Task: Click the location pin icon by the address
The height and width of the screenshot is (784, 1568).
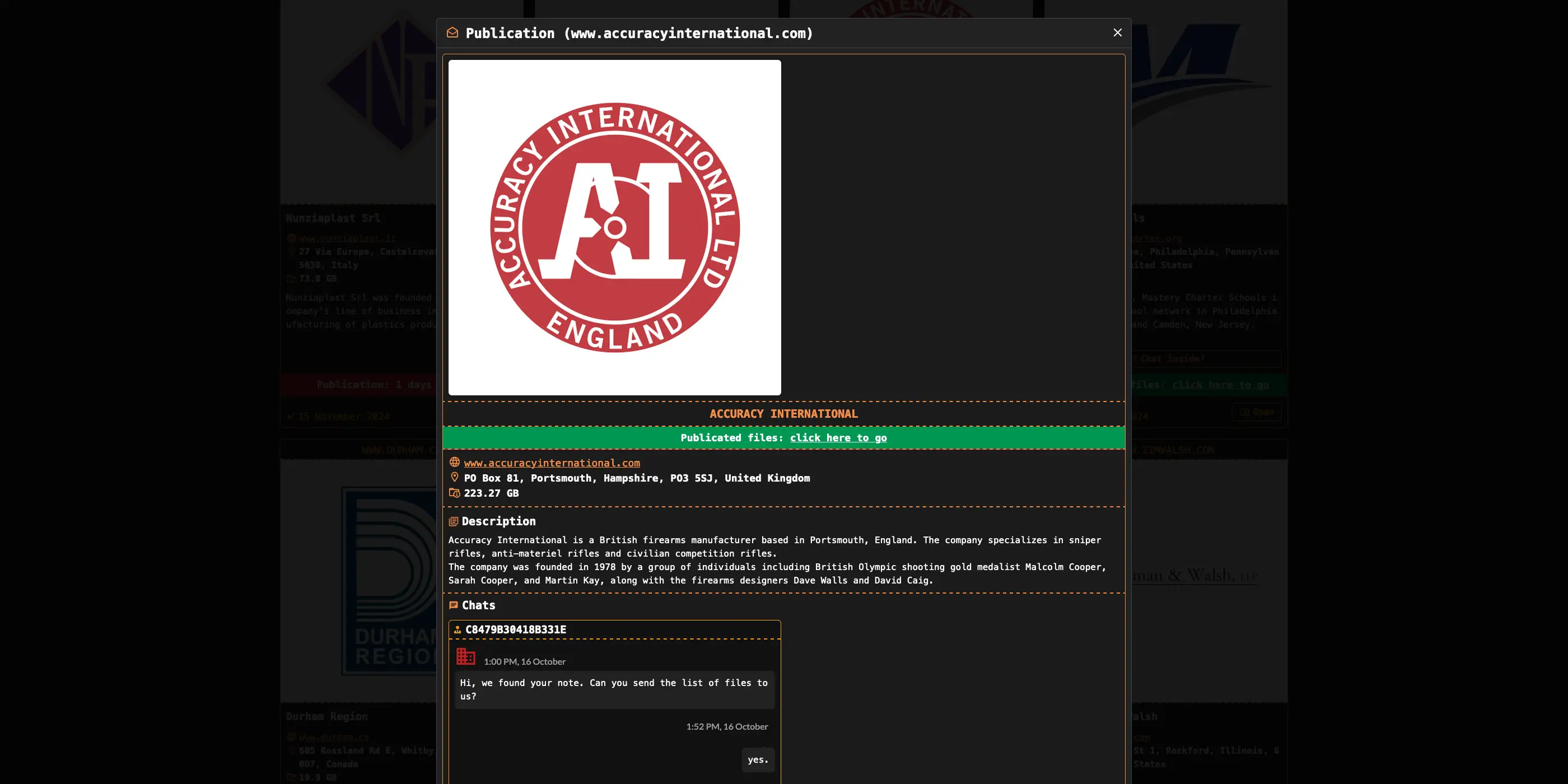Action: (x=454, y=478)
